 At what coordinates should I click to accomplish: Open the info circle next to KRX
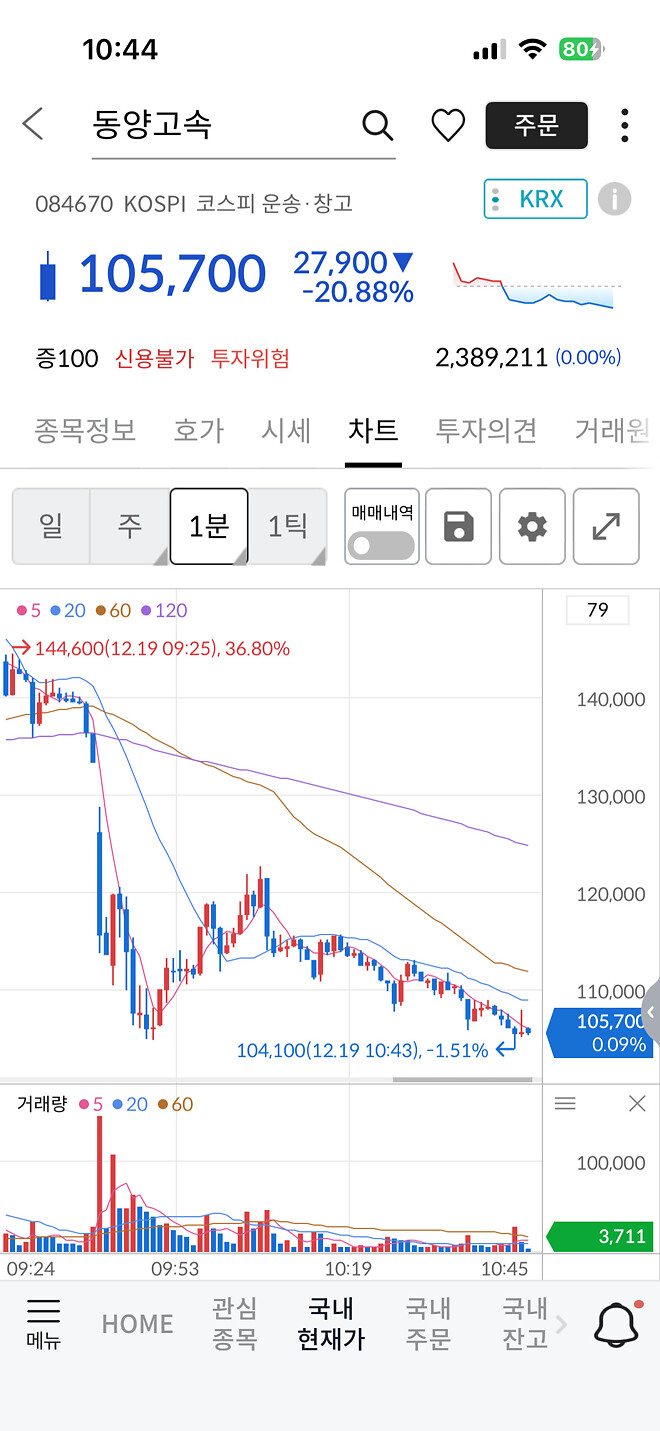[x=615, y=199]
